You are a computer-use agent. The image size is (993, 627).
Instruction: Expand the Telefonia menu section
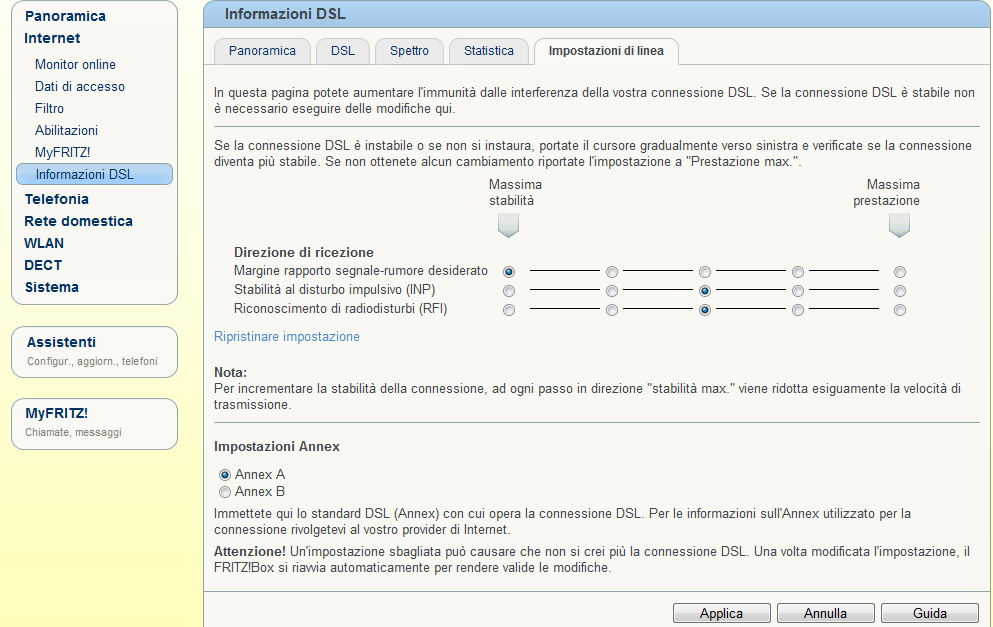pyautogui.click(x=56, y=199)
